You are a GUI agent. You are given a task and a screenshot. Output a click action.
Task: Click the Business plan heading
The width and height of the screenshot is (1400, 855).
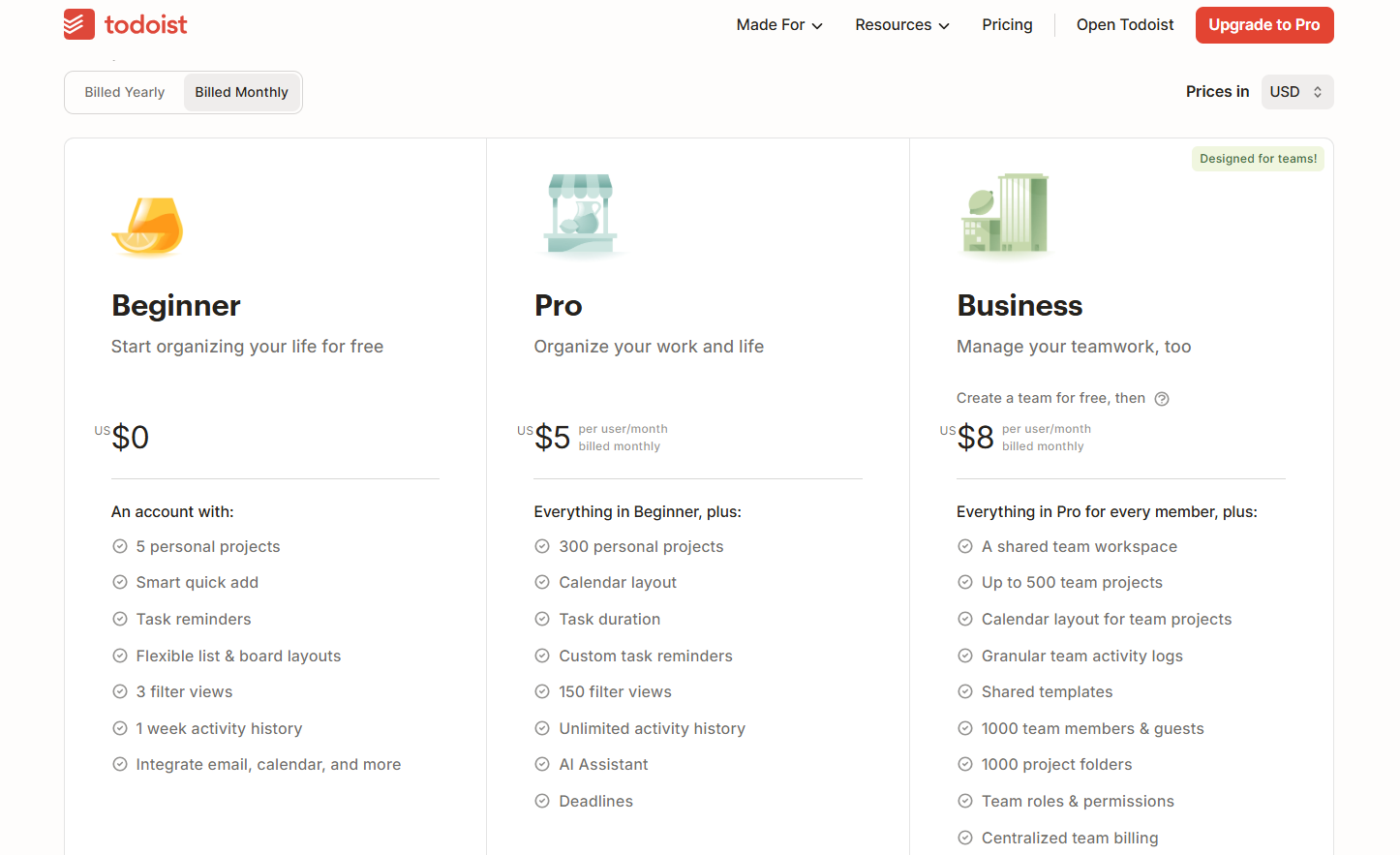1020,306
